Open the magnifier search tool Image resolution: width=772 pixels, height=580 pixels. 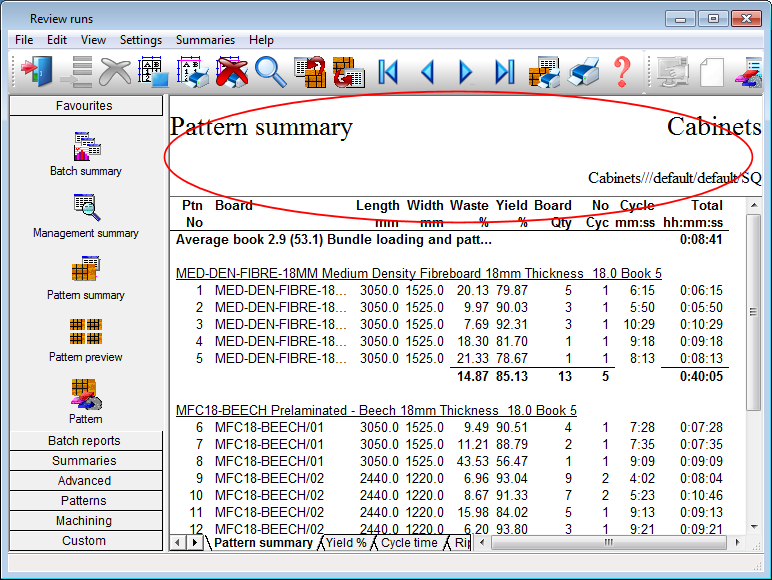[270, 72]
